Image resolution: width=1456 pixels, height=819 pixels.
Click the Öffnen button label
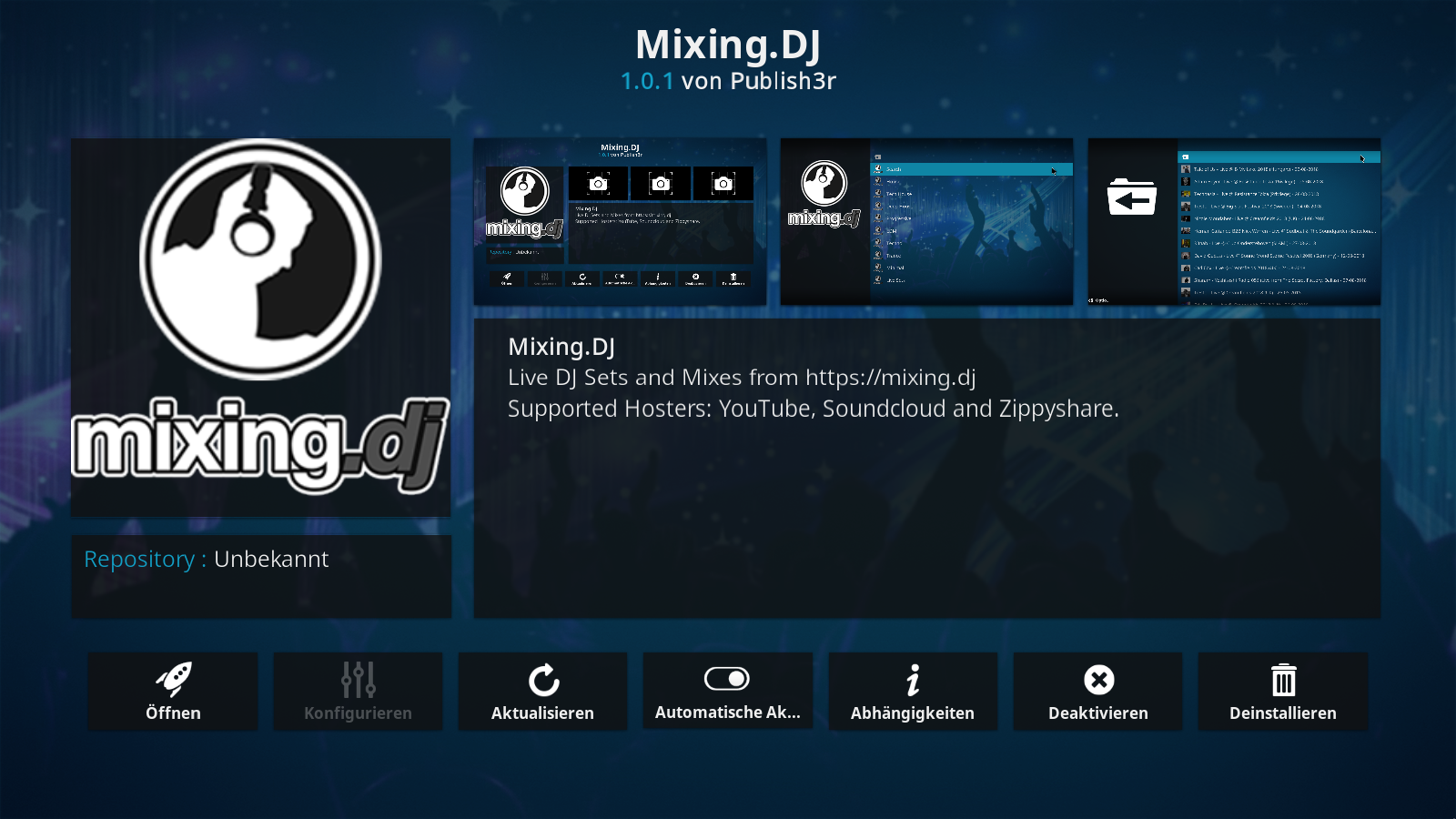coord(173,713)
